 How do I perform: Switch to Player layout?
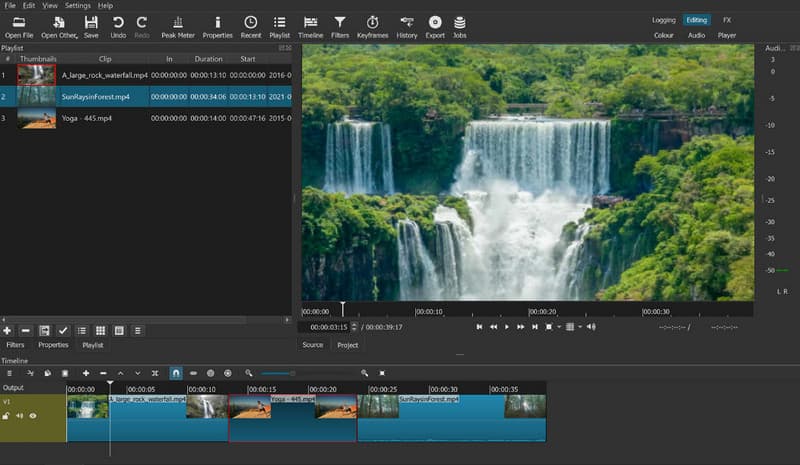[727, 35]
